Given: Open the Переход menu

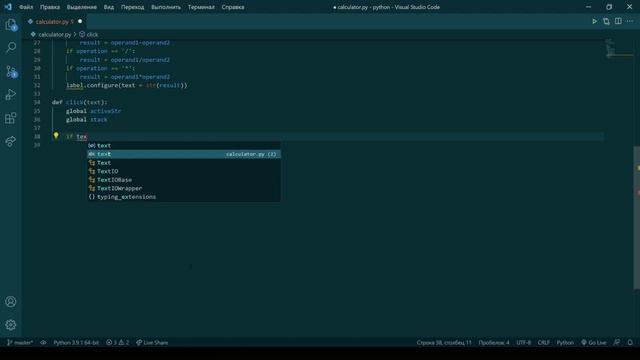Looking at the screenshot, I should point(132,7).
